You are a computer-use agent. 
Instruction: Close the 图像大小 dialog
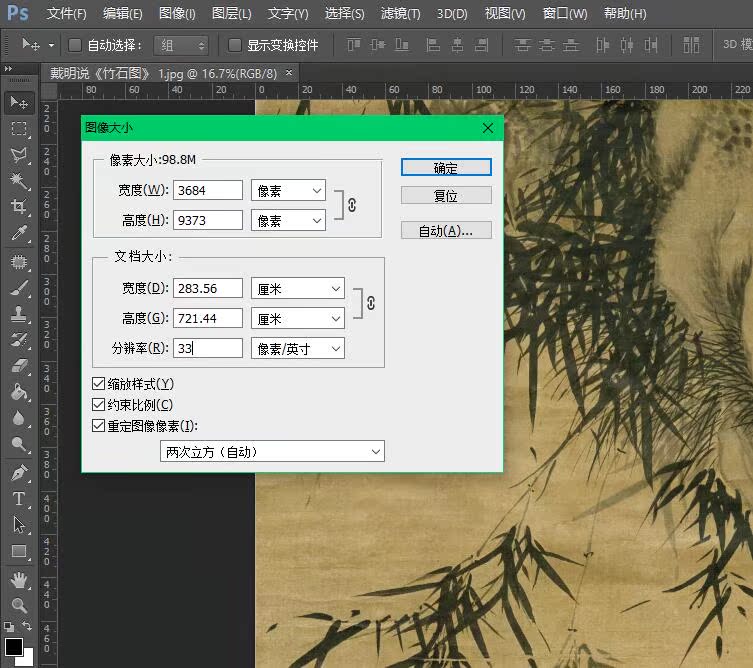[488, 128]
